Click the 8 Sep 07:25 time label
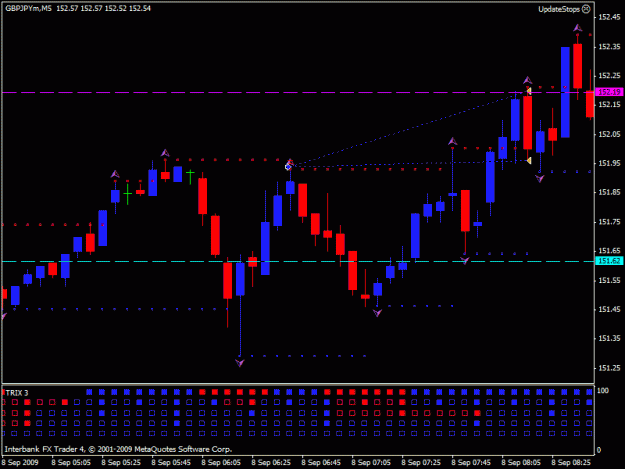The height and width of the screenshot is (469, 625). pyautogui.click(x=421, y=463)
